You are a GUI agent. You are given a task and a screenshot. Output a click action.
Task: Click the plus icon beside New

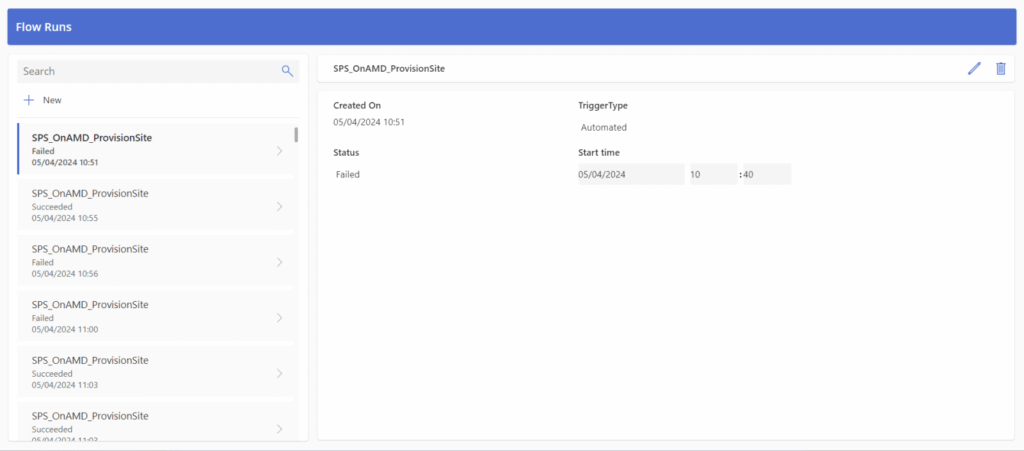click(28, 101)
